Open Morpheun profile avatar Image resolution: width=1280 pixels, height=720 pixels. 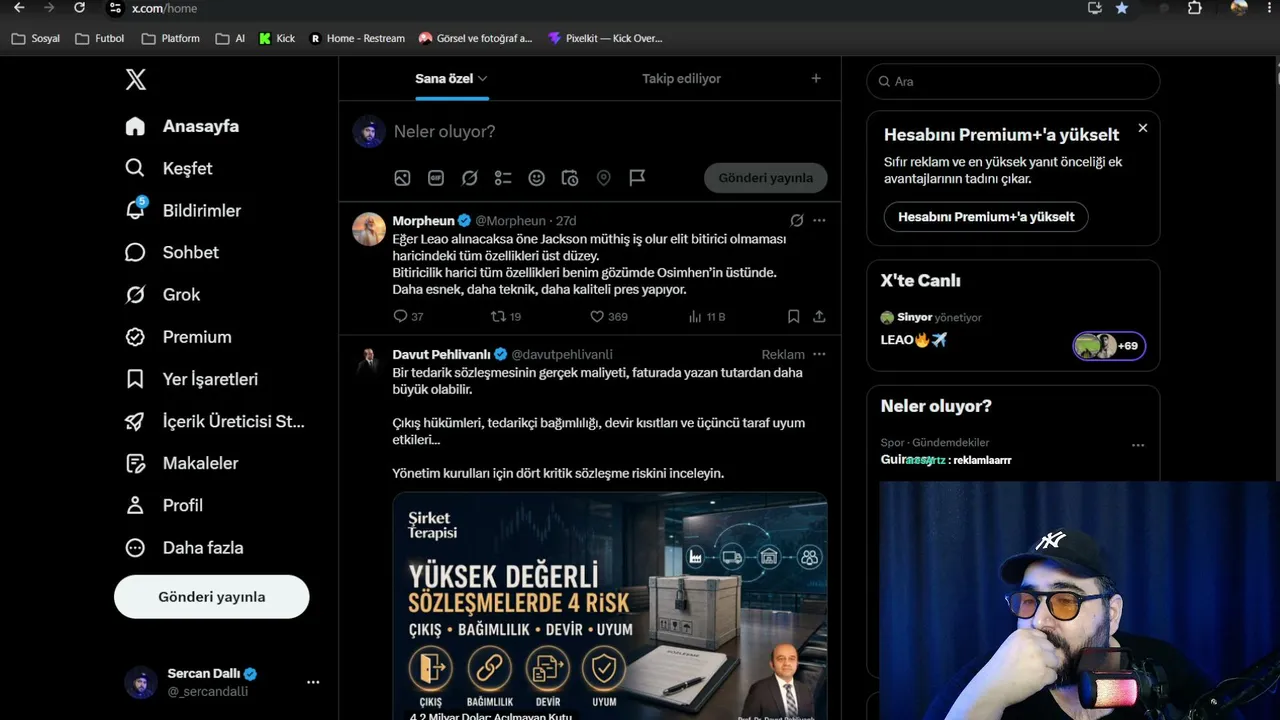[x=369, y=229]
